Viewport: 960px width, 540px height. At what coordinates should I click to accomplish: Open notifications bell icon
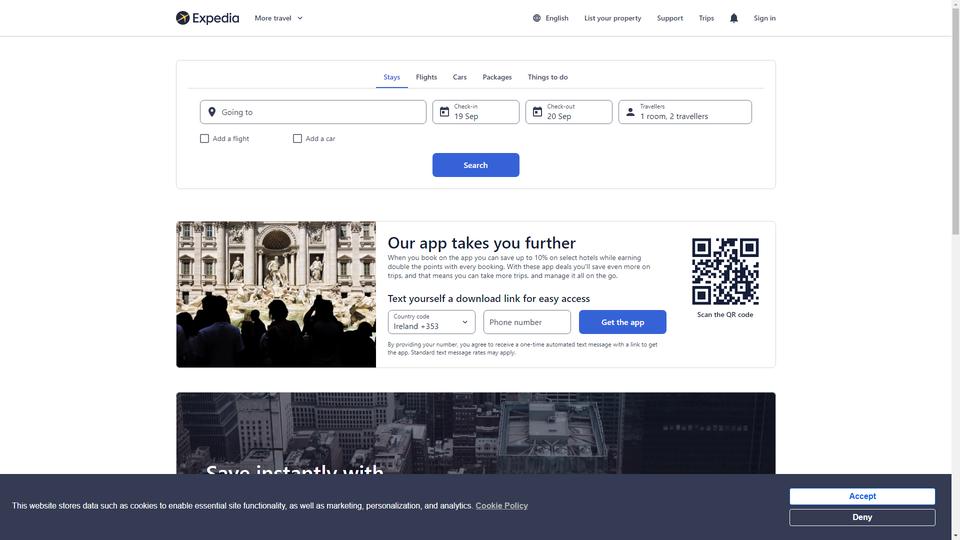pyautogui.click(x=733, y=18)
